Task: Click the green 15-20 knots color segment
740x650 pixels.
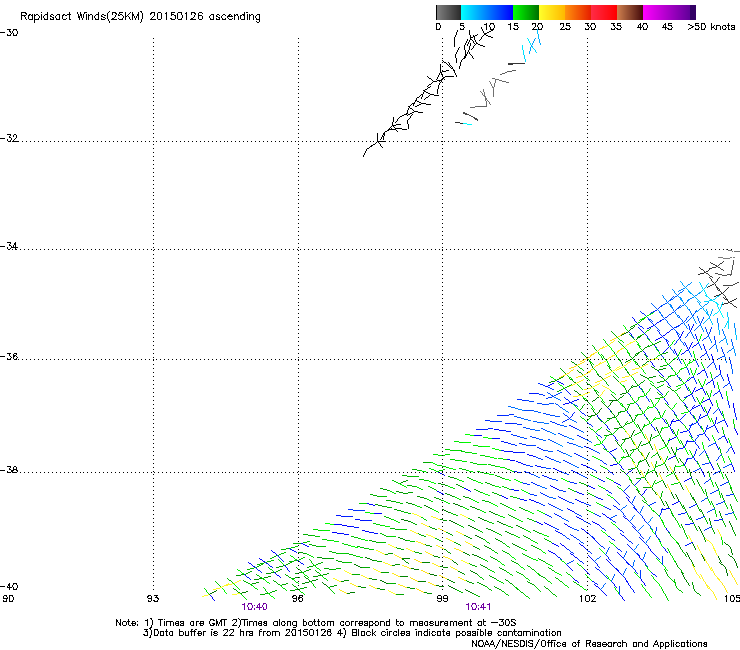Action: 526,12
